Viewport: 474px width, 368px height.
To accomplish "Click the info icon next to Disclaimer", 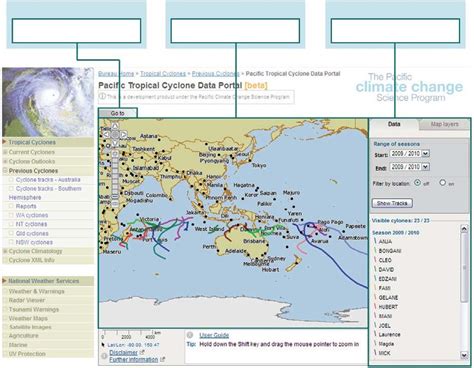I will [x=104, y=356].
